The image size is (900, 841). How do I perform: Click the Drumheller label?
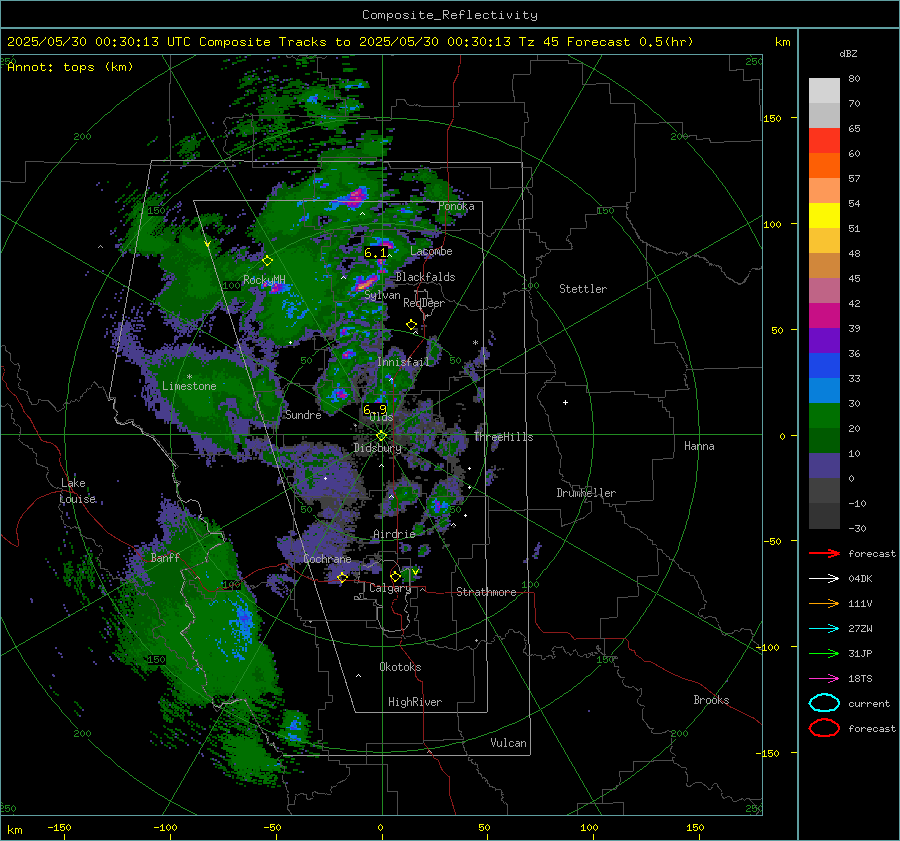click(586, 493)
